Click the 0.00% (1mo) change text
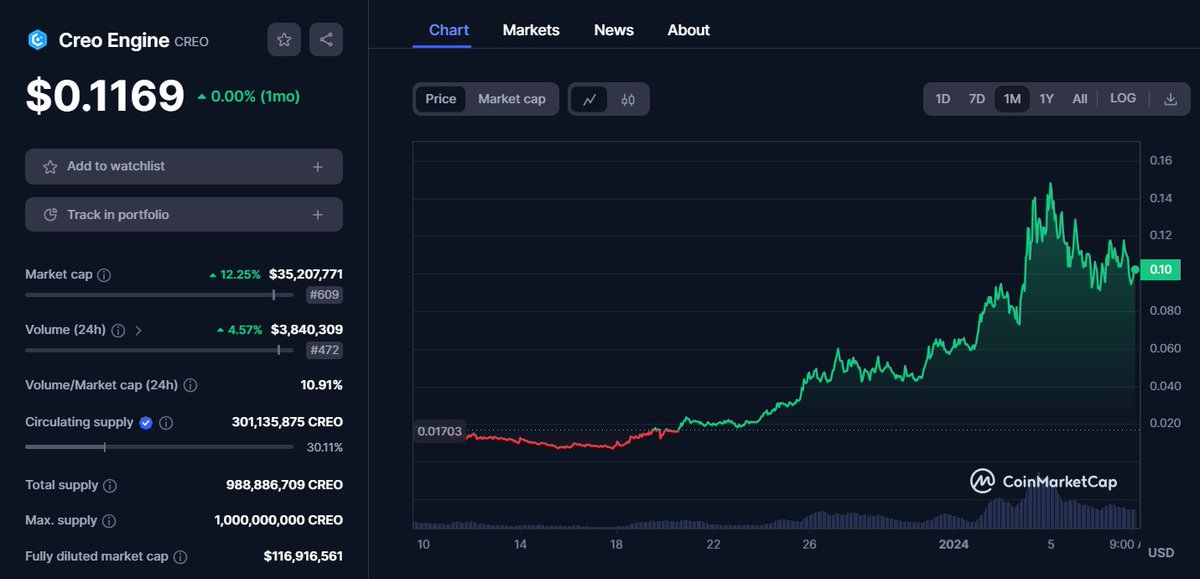Image resolution: width=1200 pixels, height=579 pixels. point(248,96)
